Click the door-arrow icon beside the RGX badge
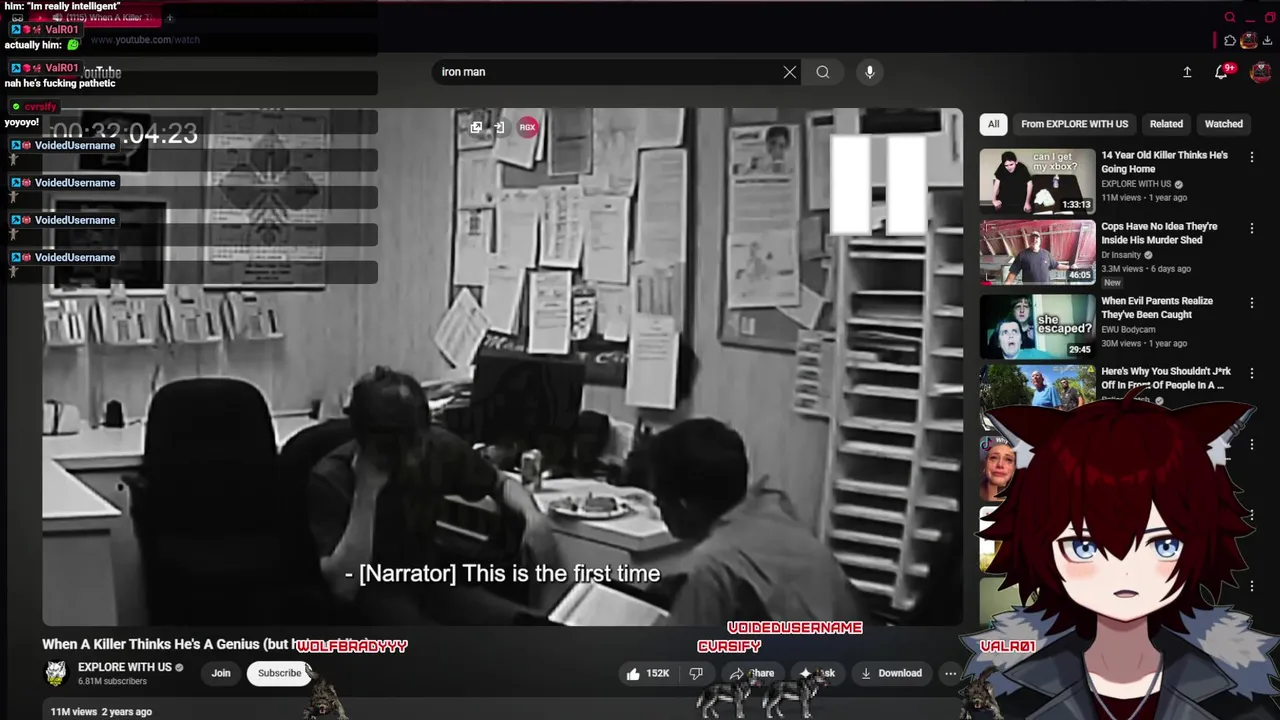This screenshot has height=720, width=1280. [499, 127]
